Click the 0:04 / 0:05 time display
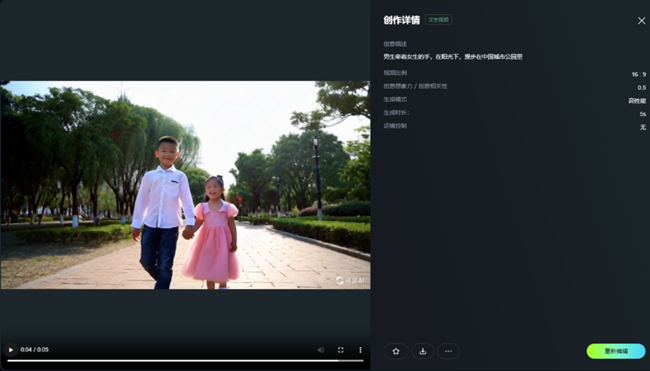This screenshot has width=650, height=371. [x=34, y=350]
